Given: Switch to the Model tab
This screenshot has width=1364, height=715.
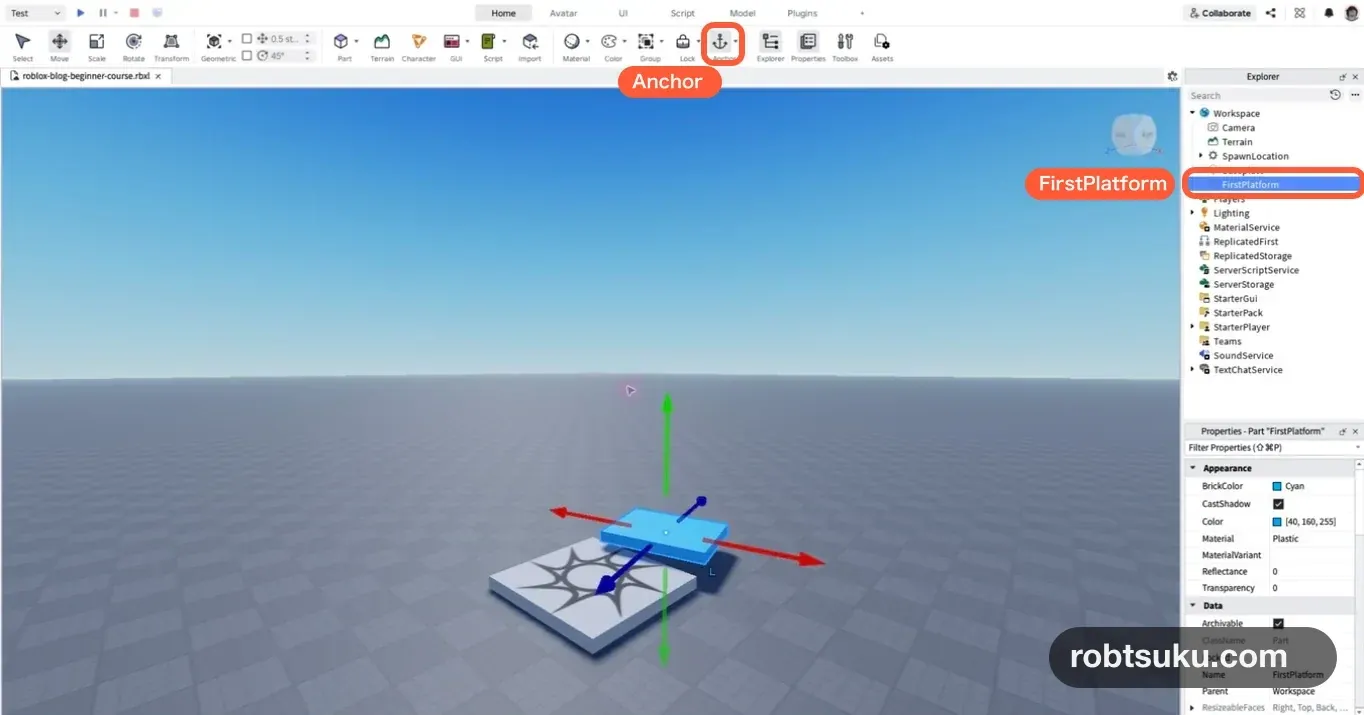Looking at the screenshot, I should (742, 13).
